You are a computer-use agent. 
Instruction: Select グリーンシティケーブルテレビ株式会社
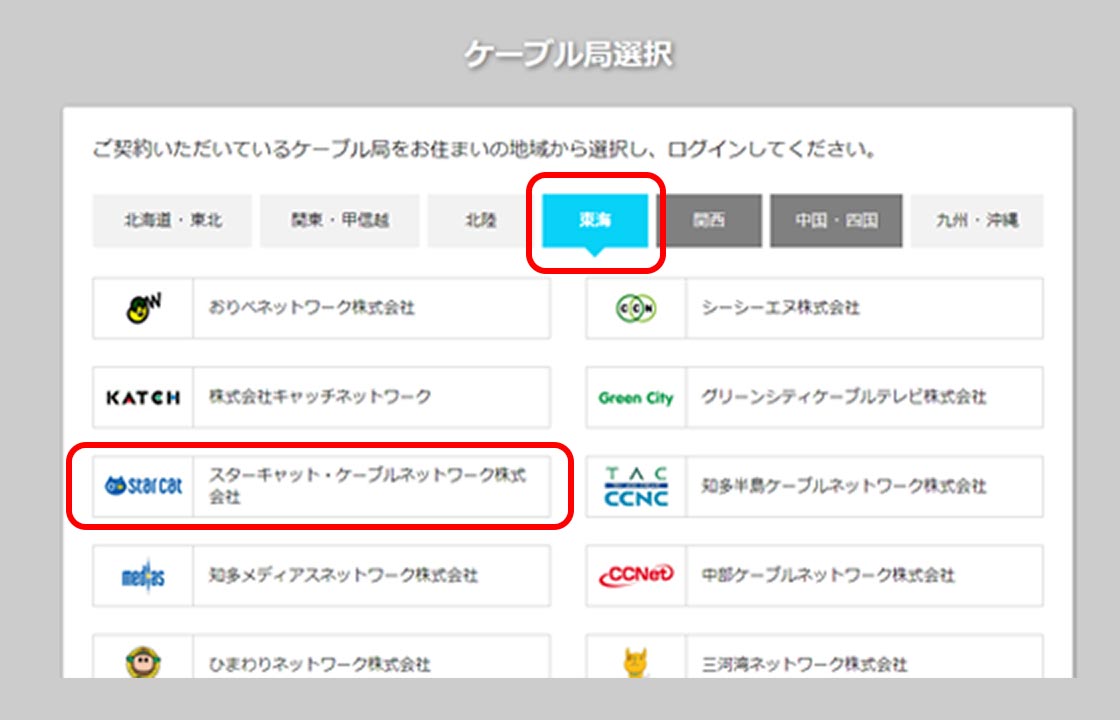point(814,398)
